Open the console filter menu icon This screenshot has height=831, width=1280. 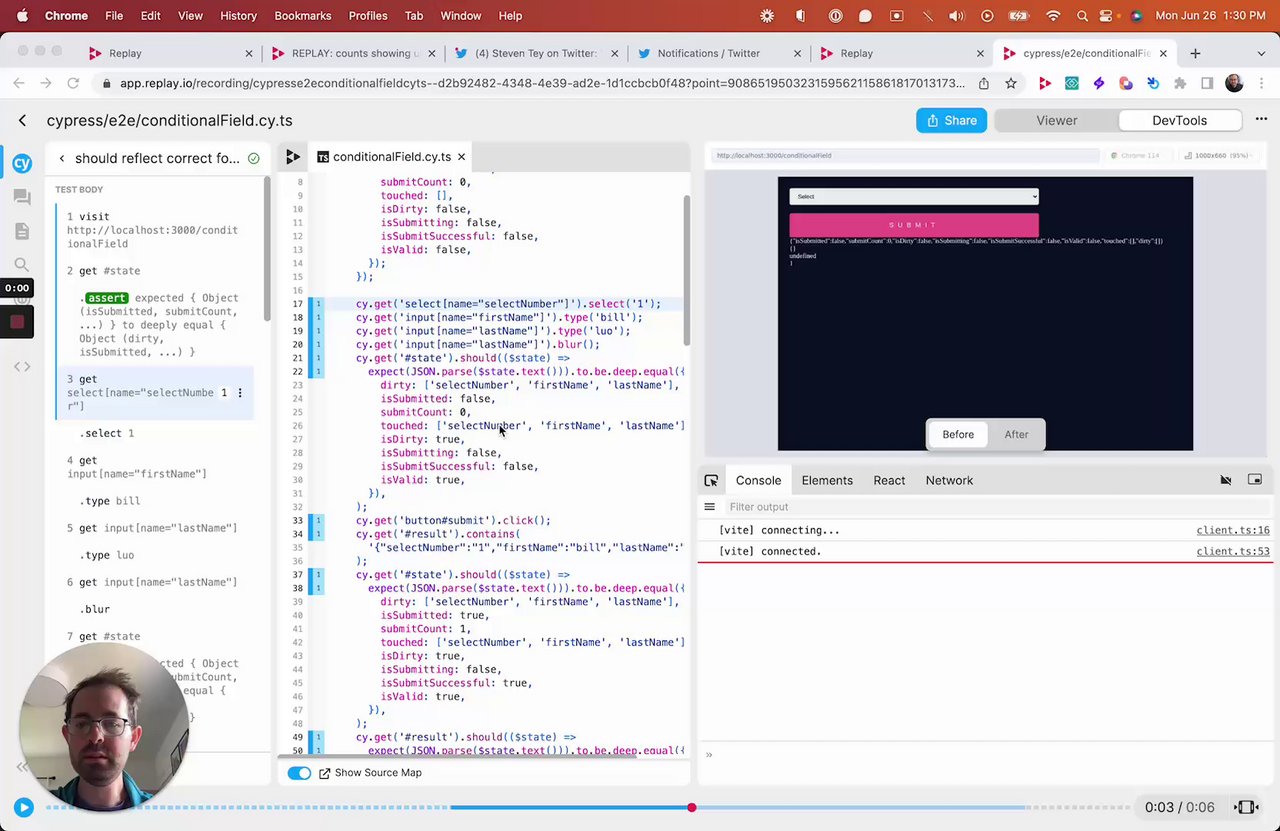[710, 507]
